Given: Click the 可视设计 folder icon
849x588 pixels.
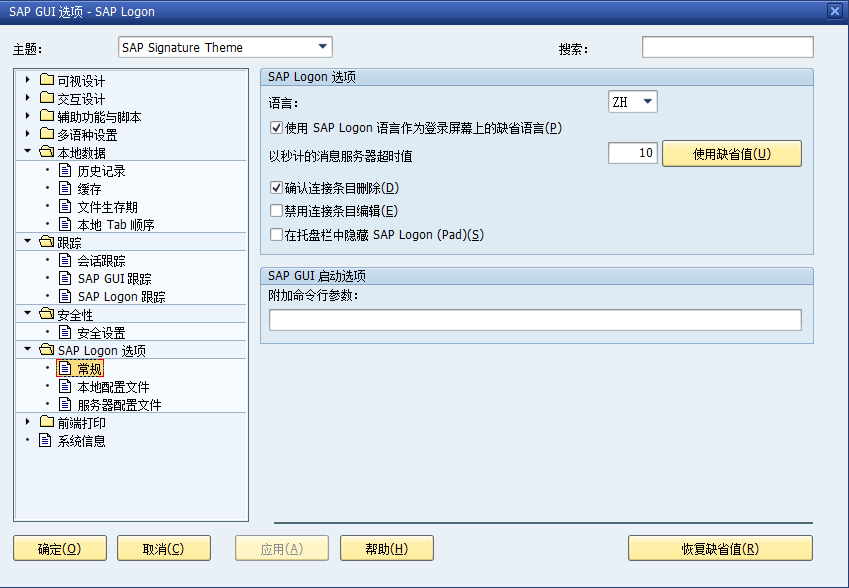Looking at the screenshot, I should pos(47,80).
